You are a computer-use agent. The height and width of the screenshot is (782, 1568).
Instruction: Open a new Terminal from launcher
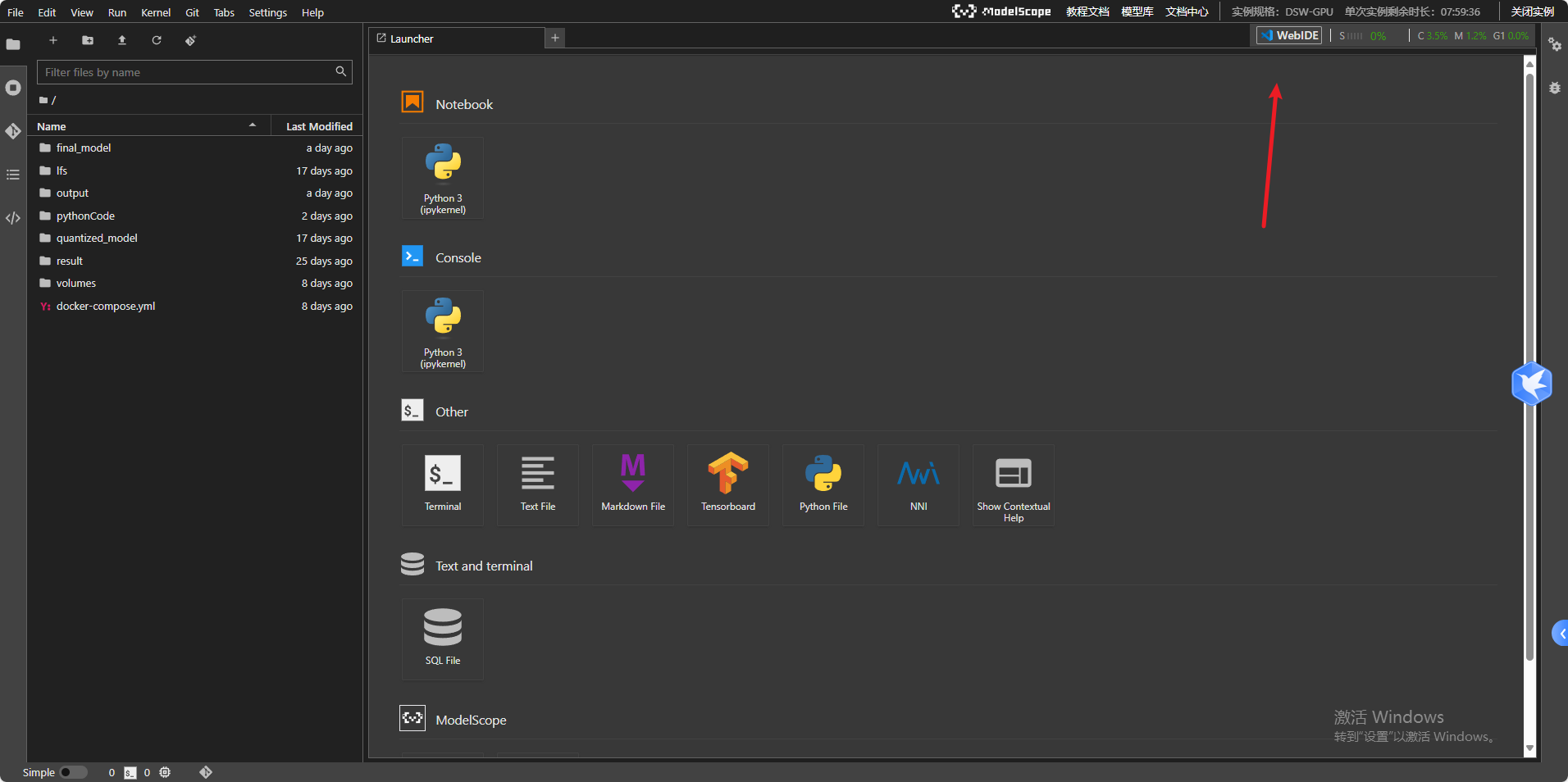pos(443,485)
